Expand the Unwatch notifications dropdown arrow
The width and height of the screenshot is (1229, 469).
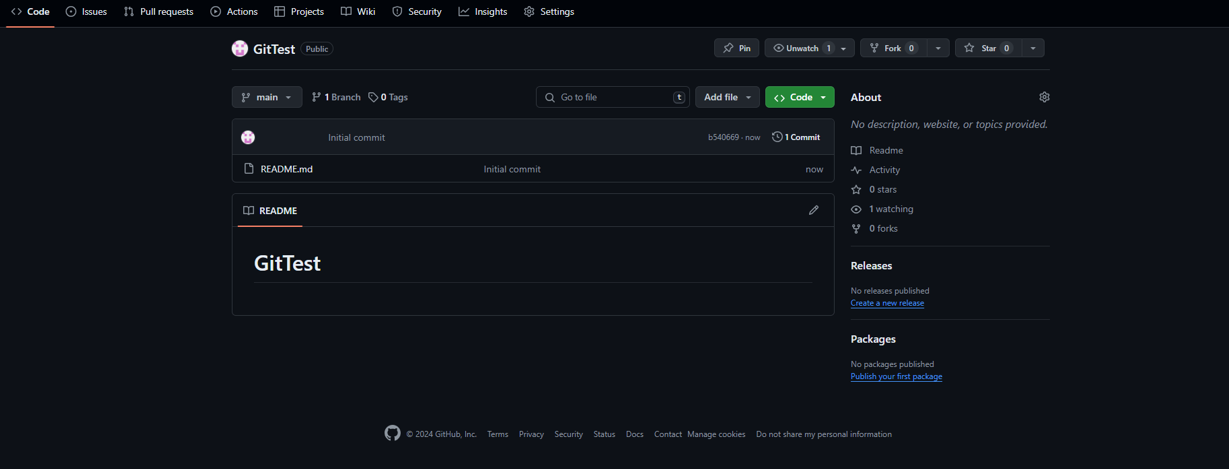844,48
